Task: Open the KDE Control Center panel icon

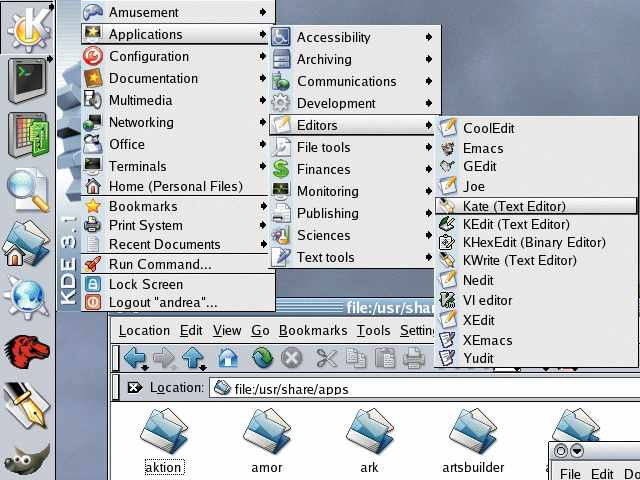Action: [28, 135]
